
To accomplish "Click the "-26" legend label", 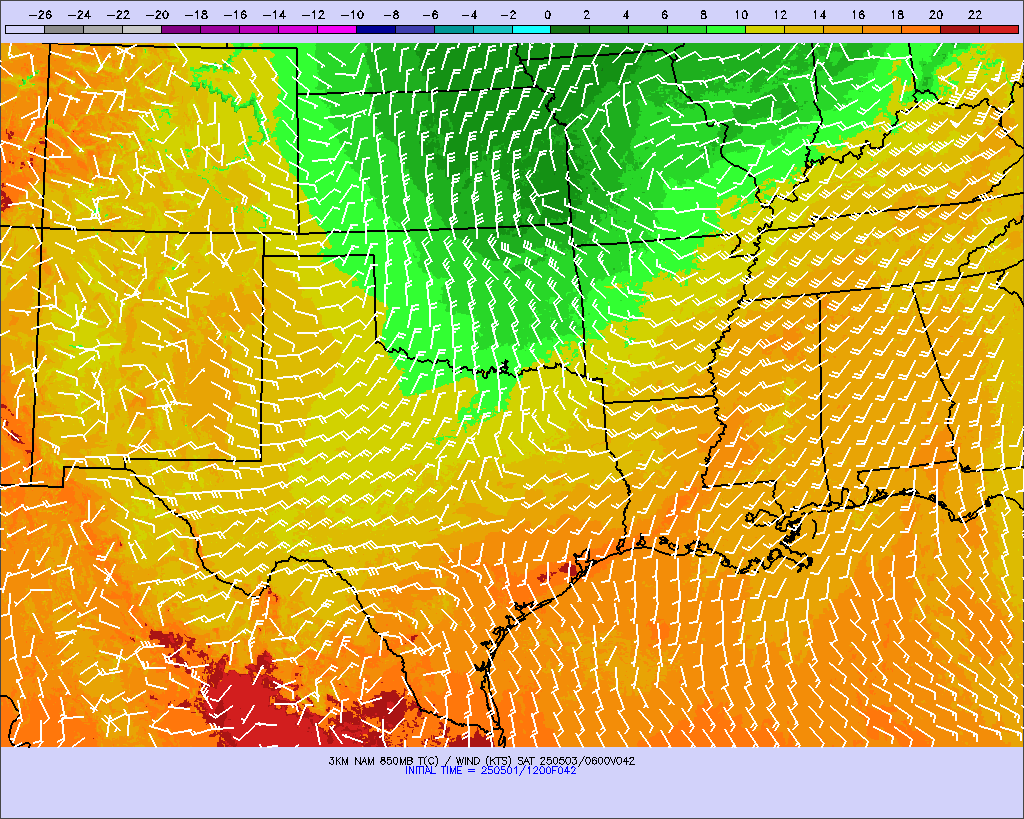I will pos(40,14).
